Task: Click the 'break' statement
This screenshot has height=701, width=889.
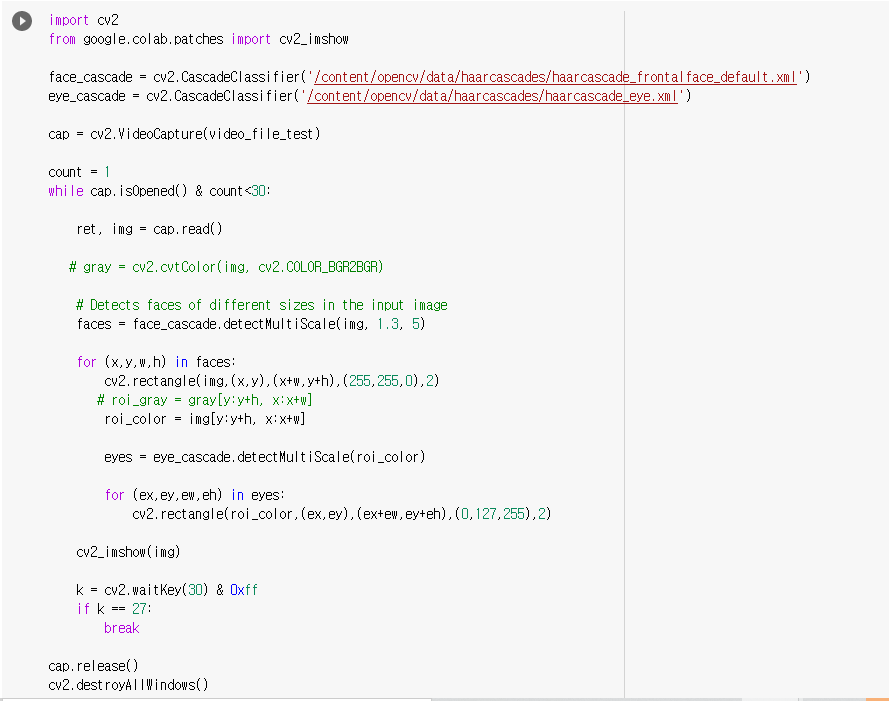Action: [x=121, y=628]
